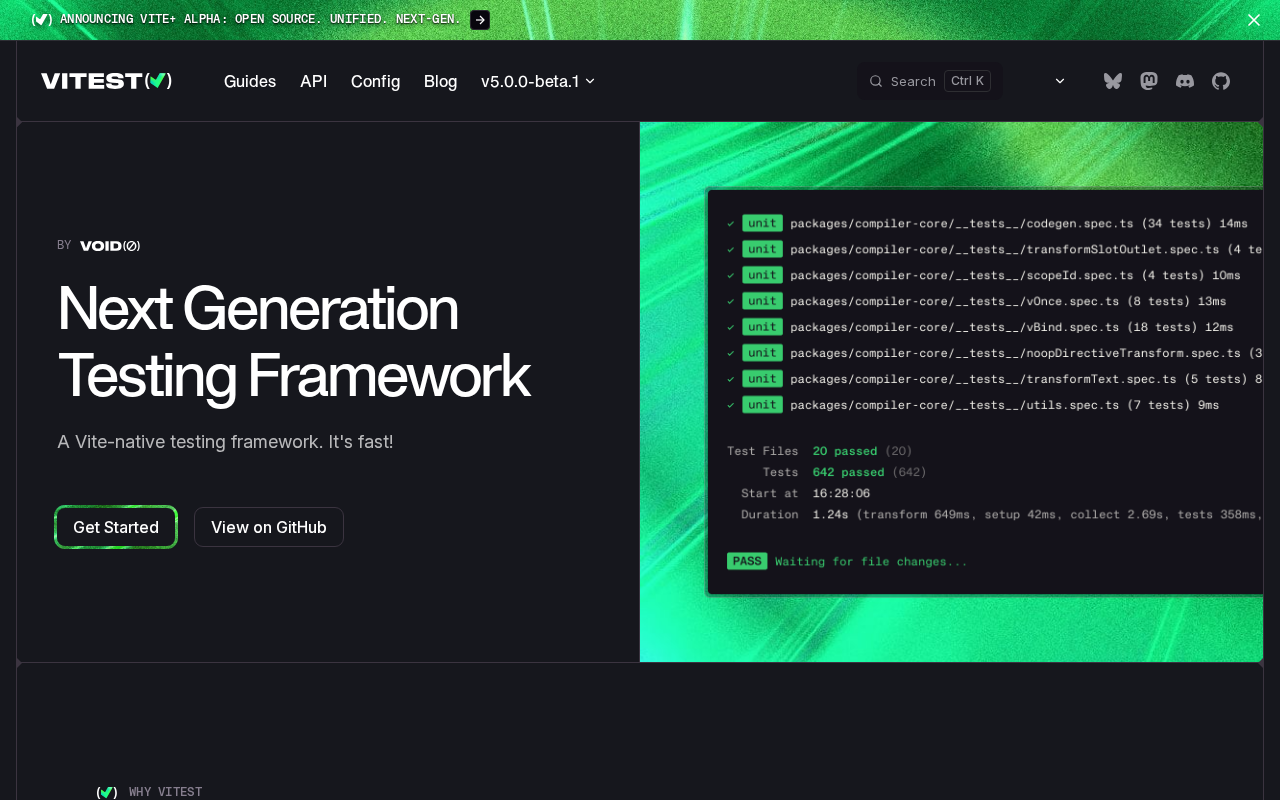Click the vOnce.spec.ts line in terminal
The height and width of the screenshot is (800, 1280).
(x=977, y=301)
